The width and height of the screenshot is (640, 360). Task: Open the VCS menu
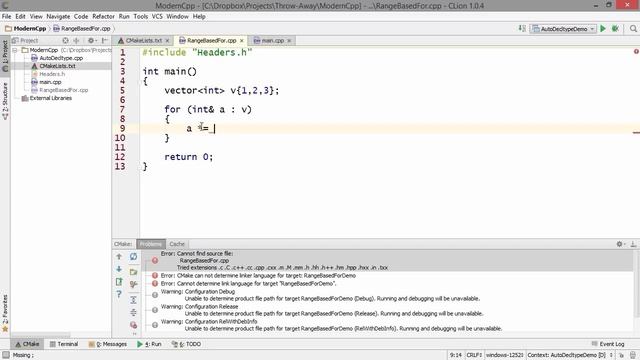(157, 16)
